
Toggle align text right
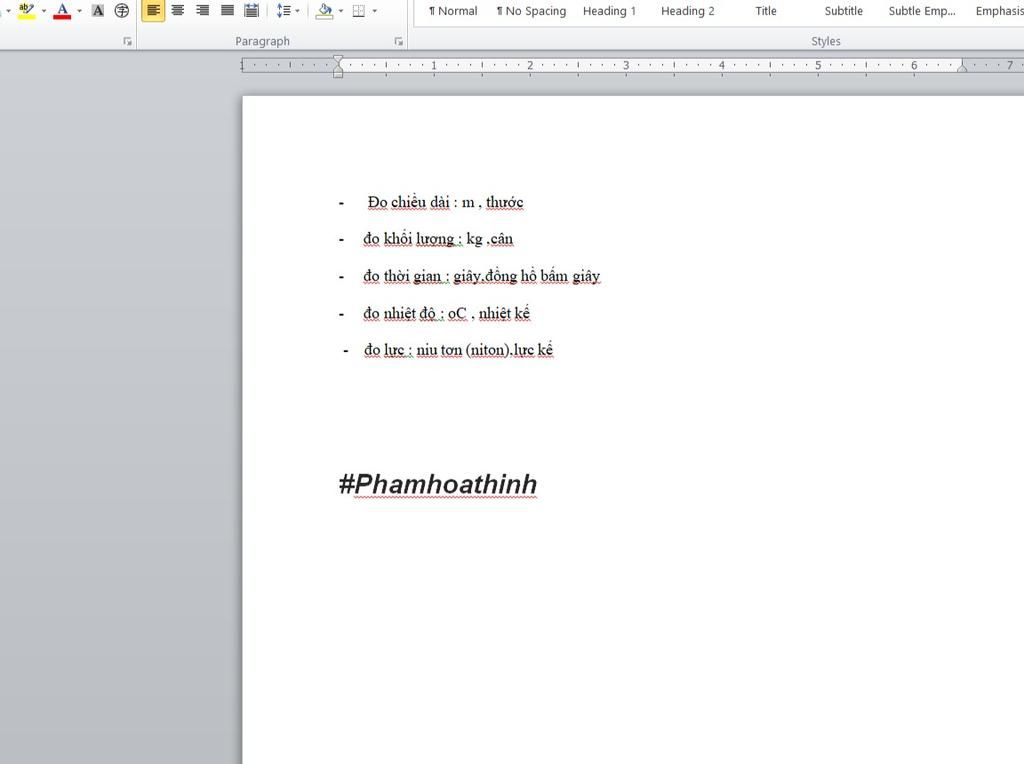(x=202, y=11)
